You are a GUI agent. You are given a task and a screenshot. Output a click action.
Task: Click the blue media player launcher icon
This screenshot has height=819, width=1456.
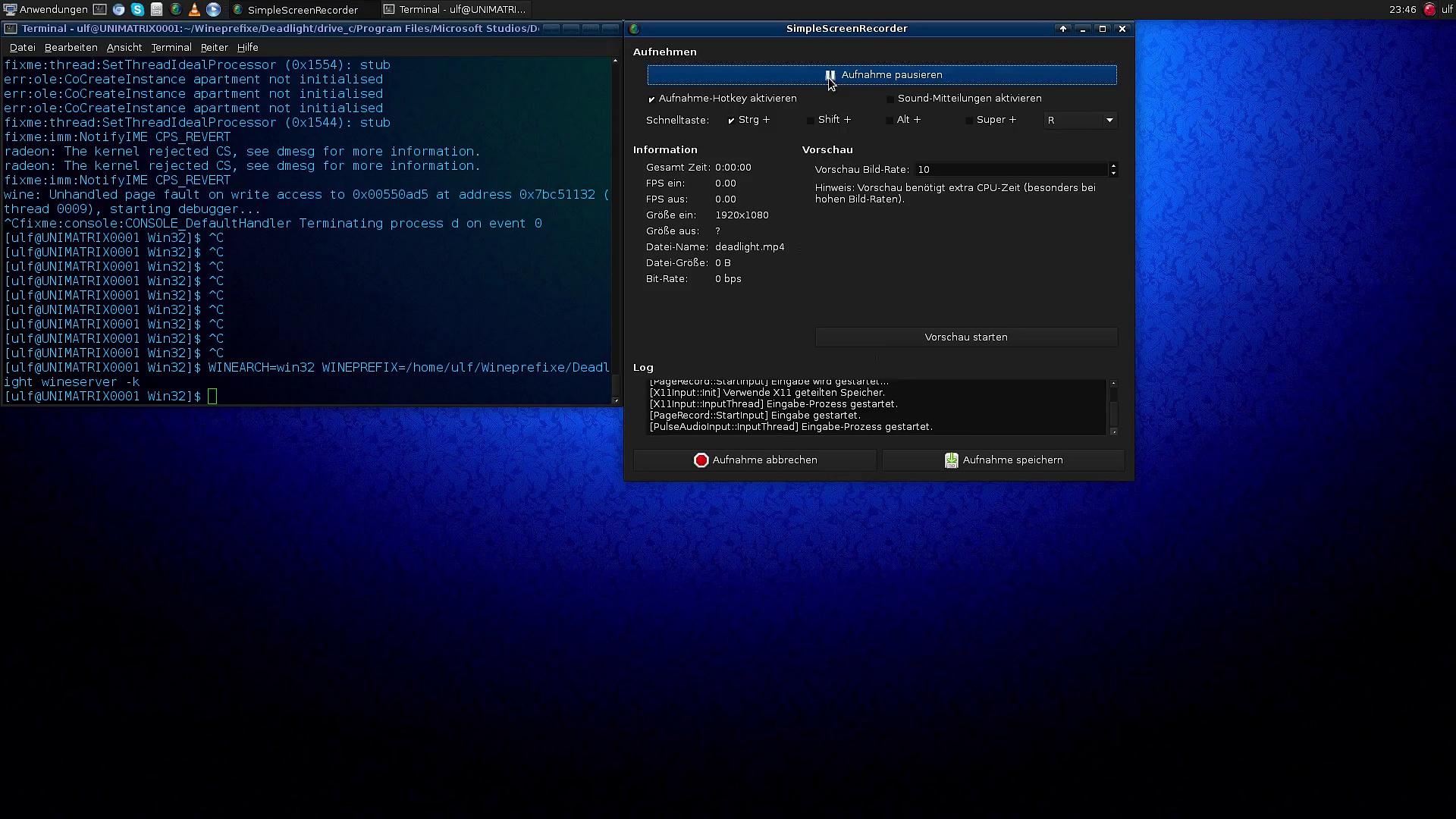[x=214, y=10]
